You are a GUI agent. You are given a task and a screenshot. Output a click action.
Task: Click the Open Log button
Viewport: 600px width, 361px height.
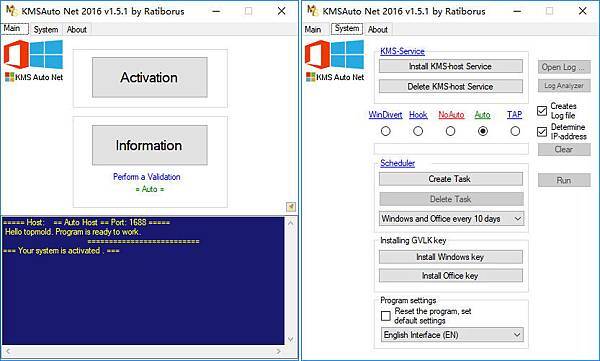coord(564,67)
